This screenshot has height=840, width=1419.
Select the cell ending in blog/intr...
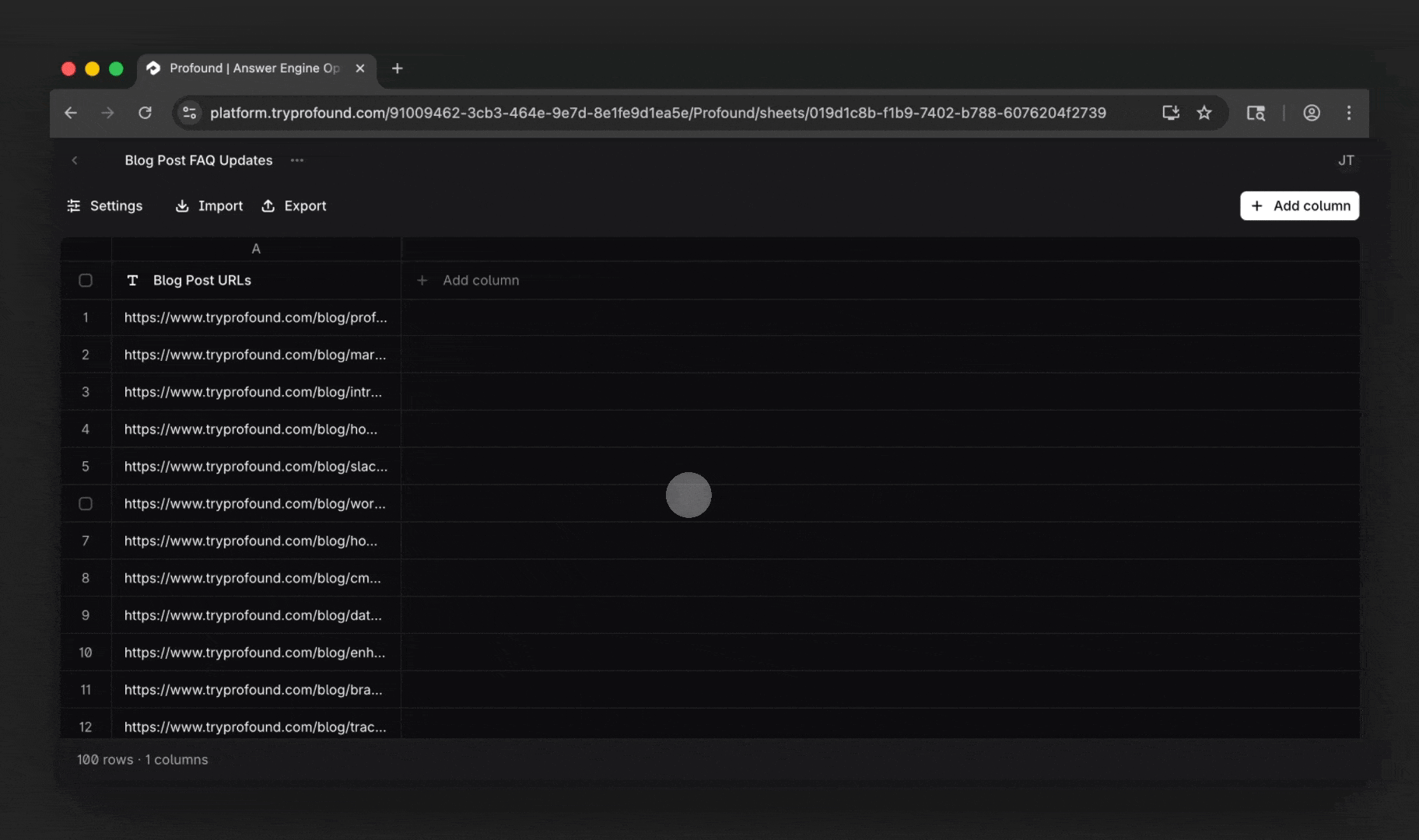[256, 392]
